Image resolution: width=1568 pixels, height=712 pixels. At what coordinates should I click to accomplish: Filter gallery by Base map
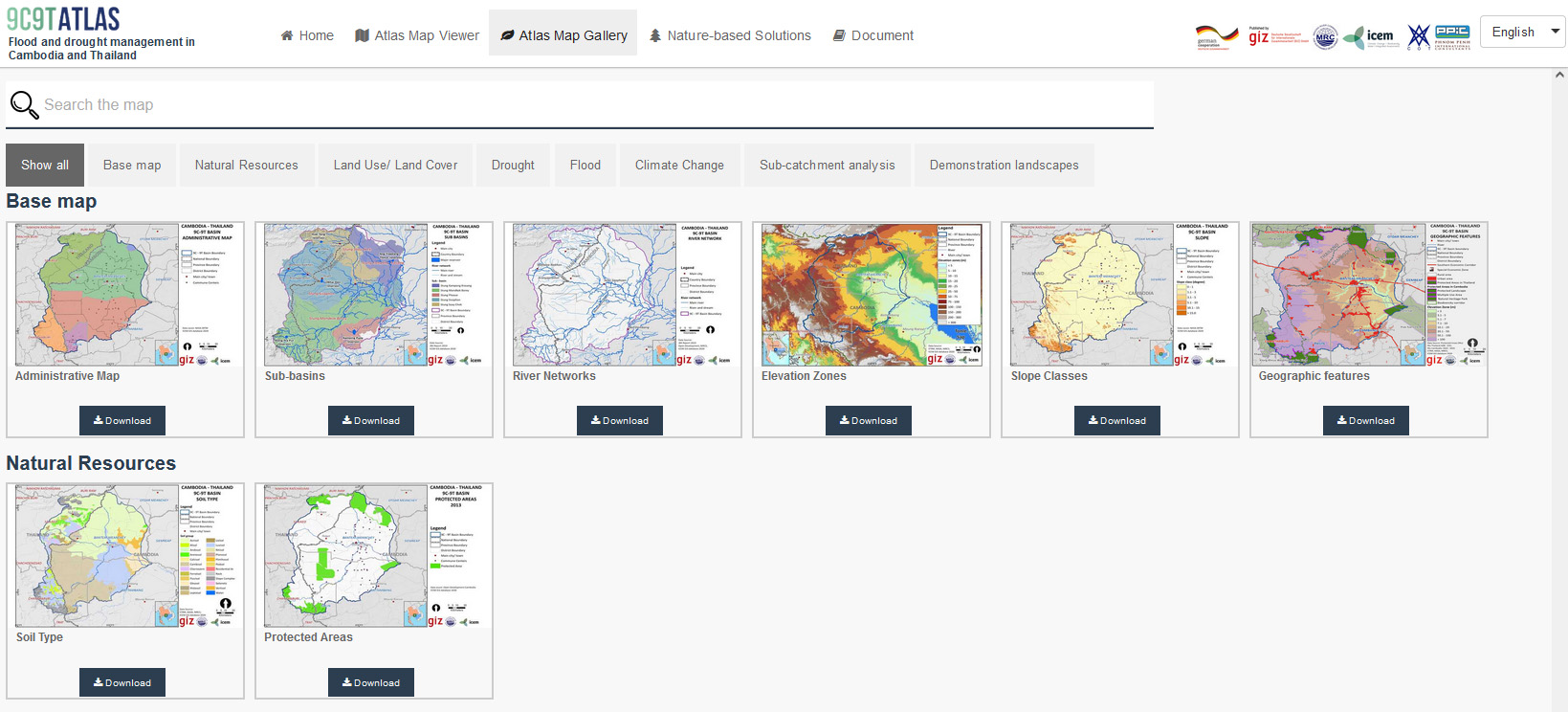(x=132, y=165)
